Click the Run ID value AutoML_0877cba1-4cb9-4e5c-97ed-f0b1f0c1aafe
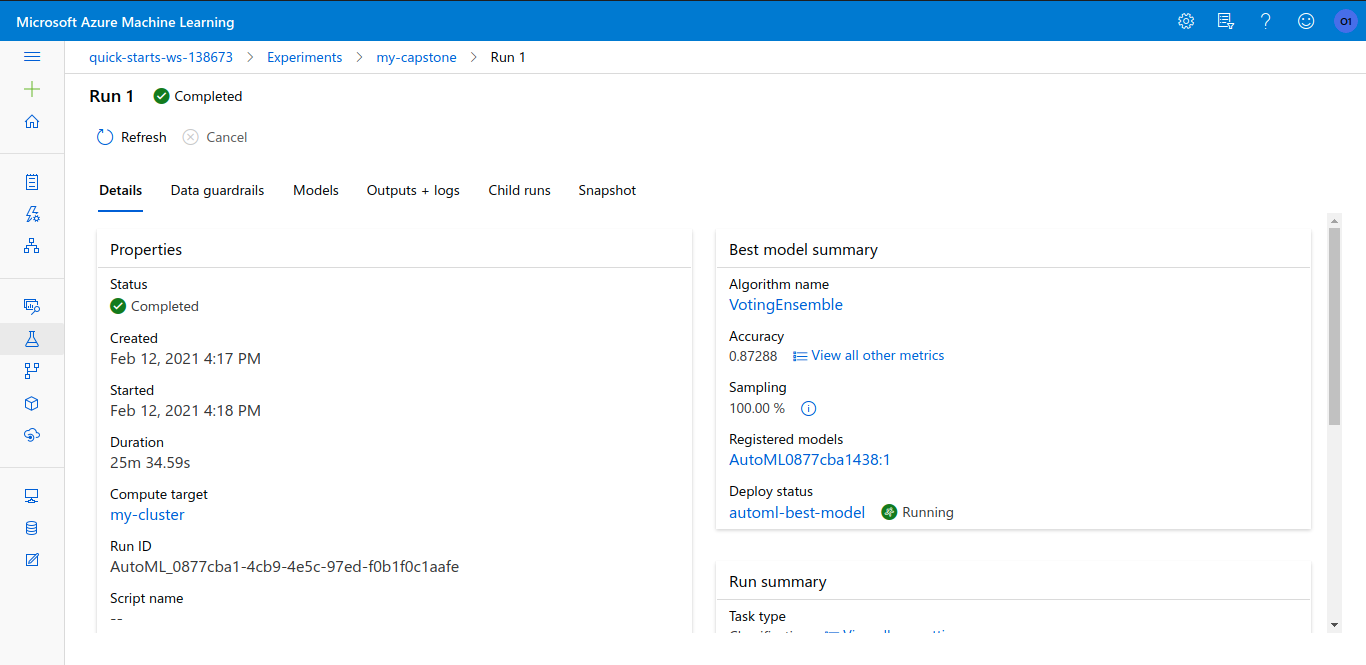This screenshot has width=1366, height=665. click(285, 567)
